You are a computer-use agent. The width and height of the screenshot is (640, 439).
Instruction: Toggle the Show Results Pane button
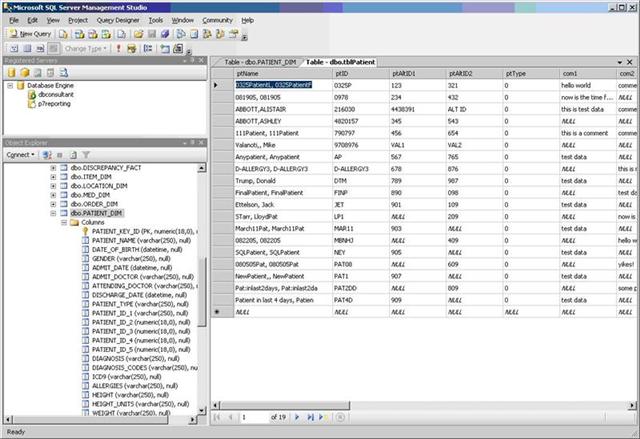(53, 49)
